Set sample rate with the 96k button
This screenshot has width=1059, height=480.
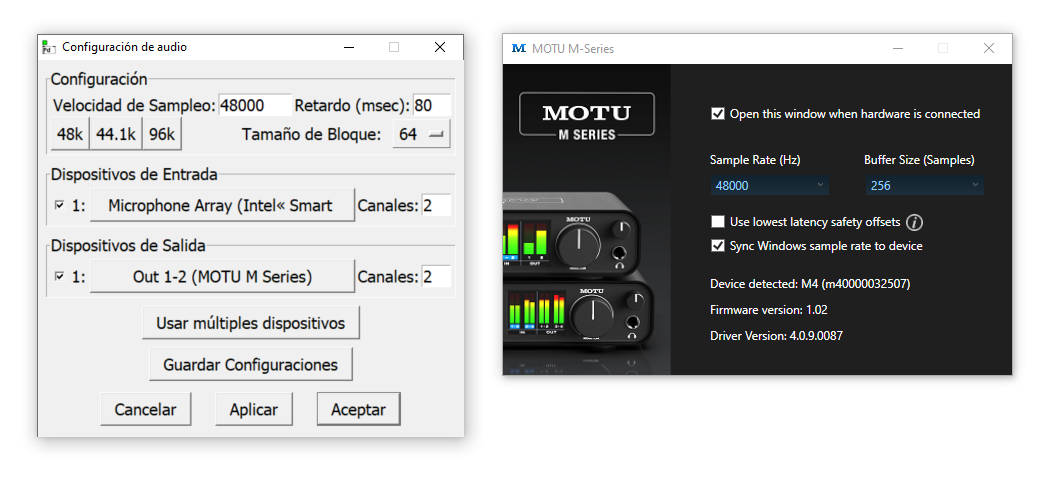click(x=162, y=134)
